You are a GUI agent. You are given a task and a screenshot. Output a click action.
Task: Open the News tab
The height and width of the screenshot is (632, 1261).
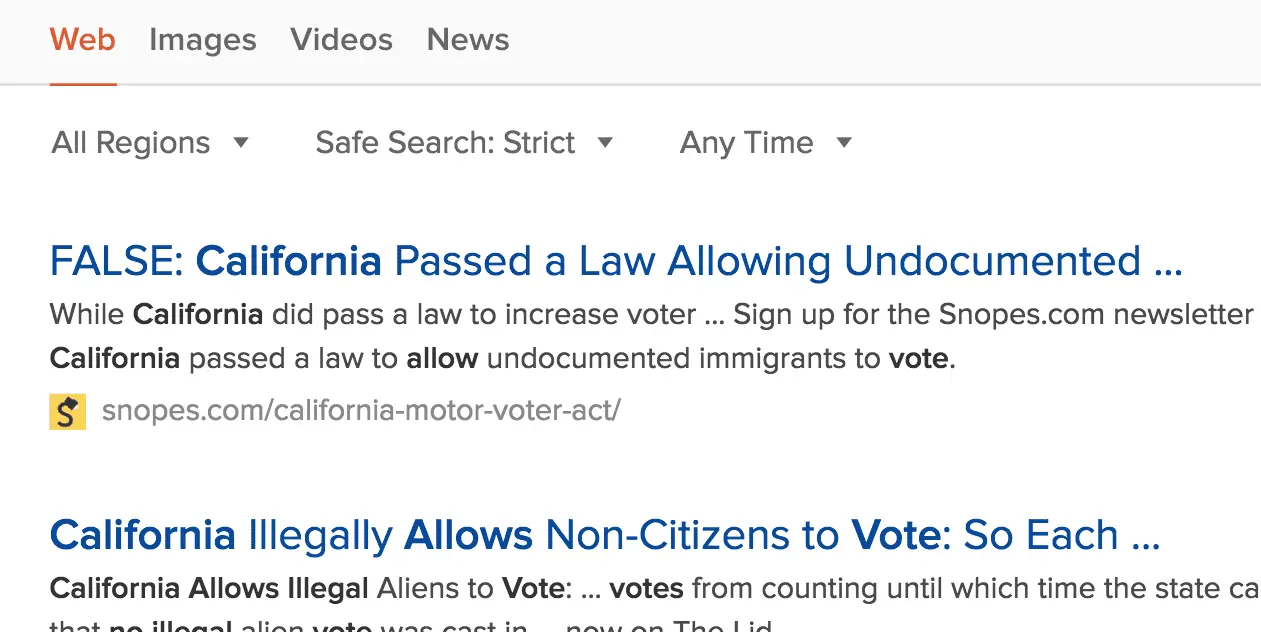click(467, 40)
